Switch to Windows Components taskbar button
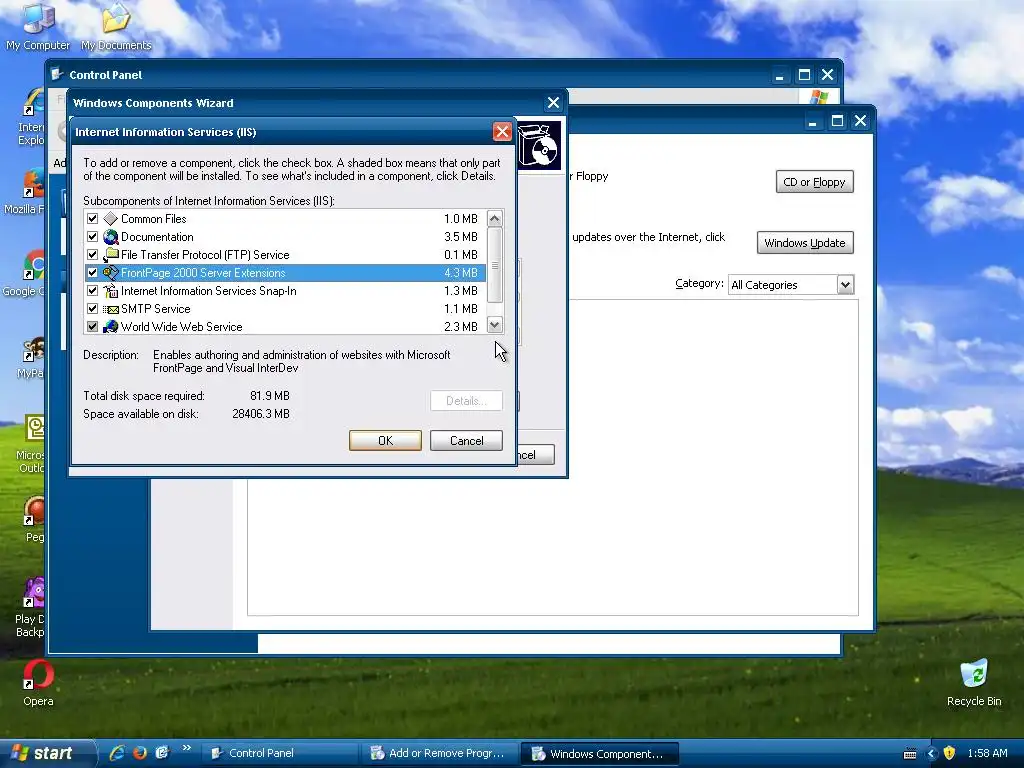1024x768 pixels. point(600,753)
